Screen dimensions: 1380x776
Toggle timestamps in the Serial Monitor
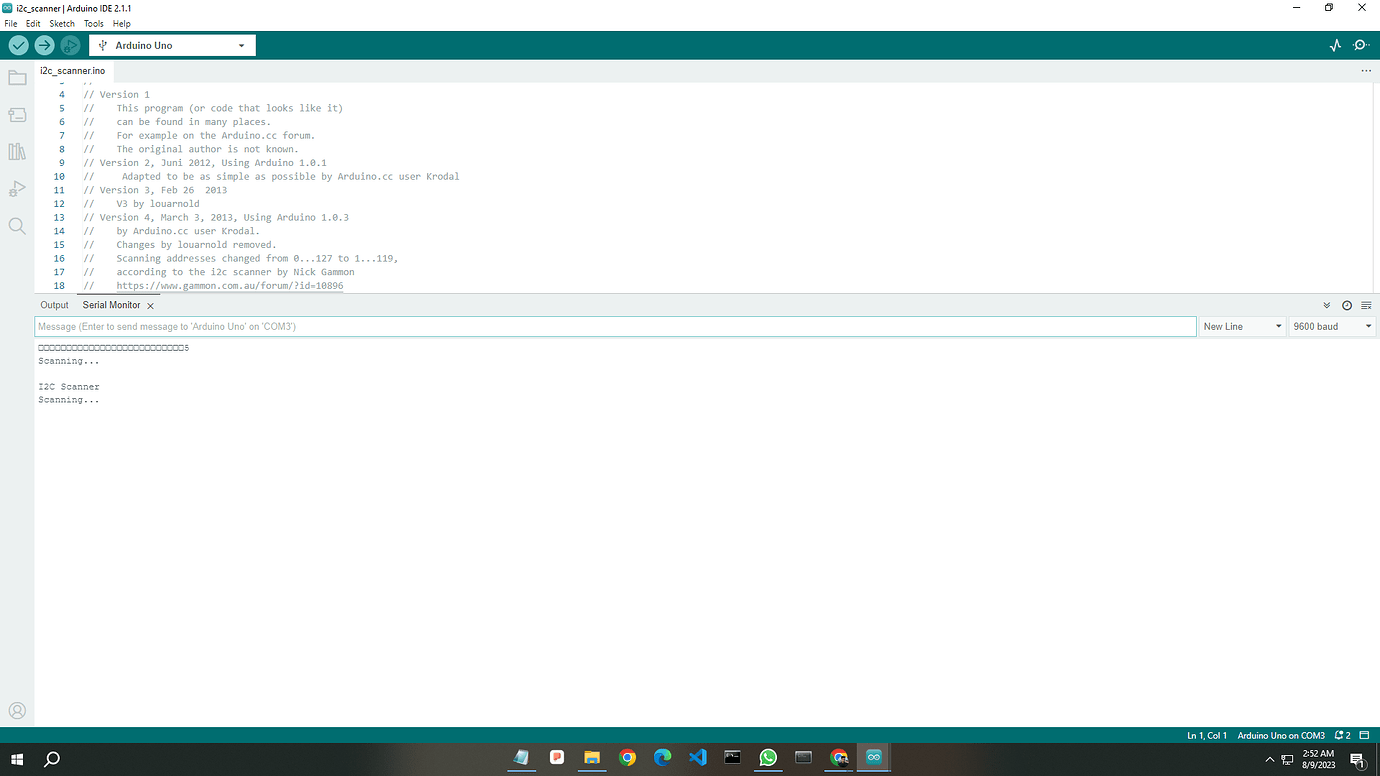click(1347, 305)
